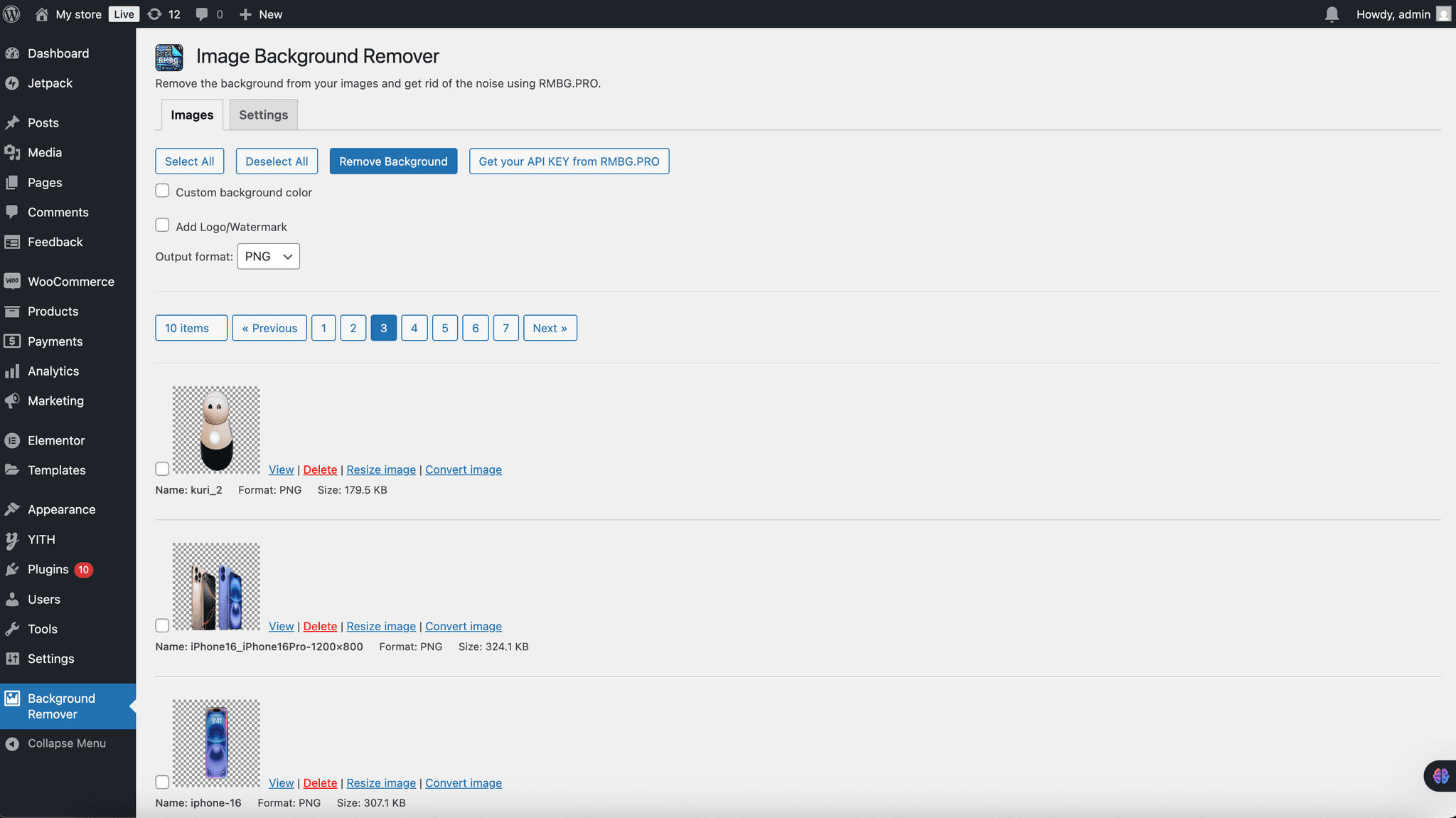This screenshot has height=818, width=1456.
Task: Open the floating brain assistant icon
Action: [1440, 775]
